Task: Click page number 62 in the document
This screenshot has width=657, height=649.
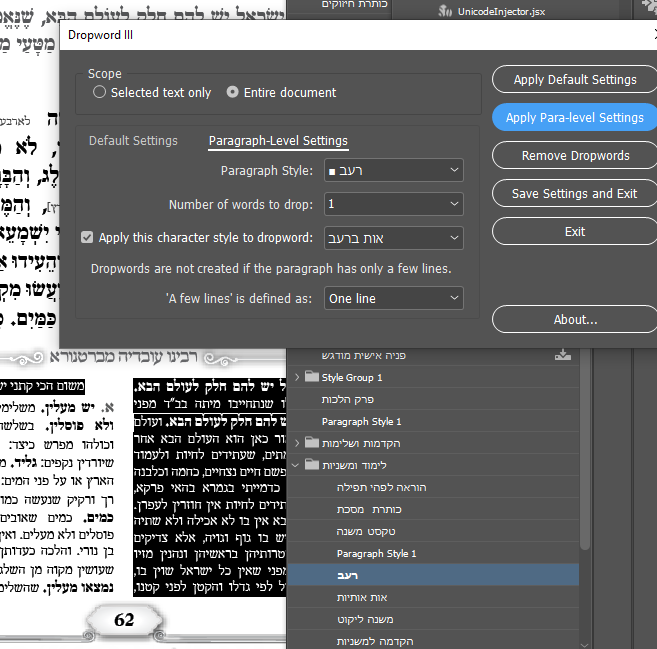Action: coord(124,620)
